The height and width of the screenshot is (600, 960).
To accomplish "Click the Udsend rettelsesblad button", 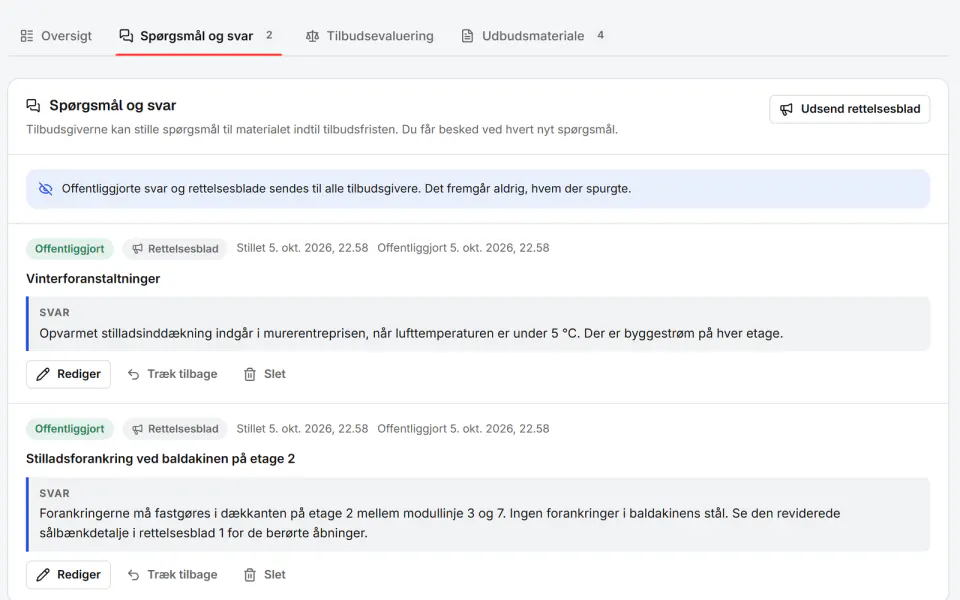I will pyautogui.click(x=849, y=109).
